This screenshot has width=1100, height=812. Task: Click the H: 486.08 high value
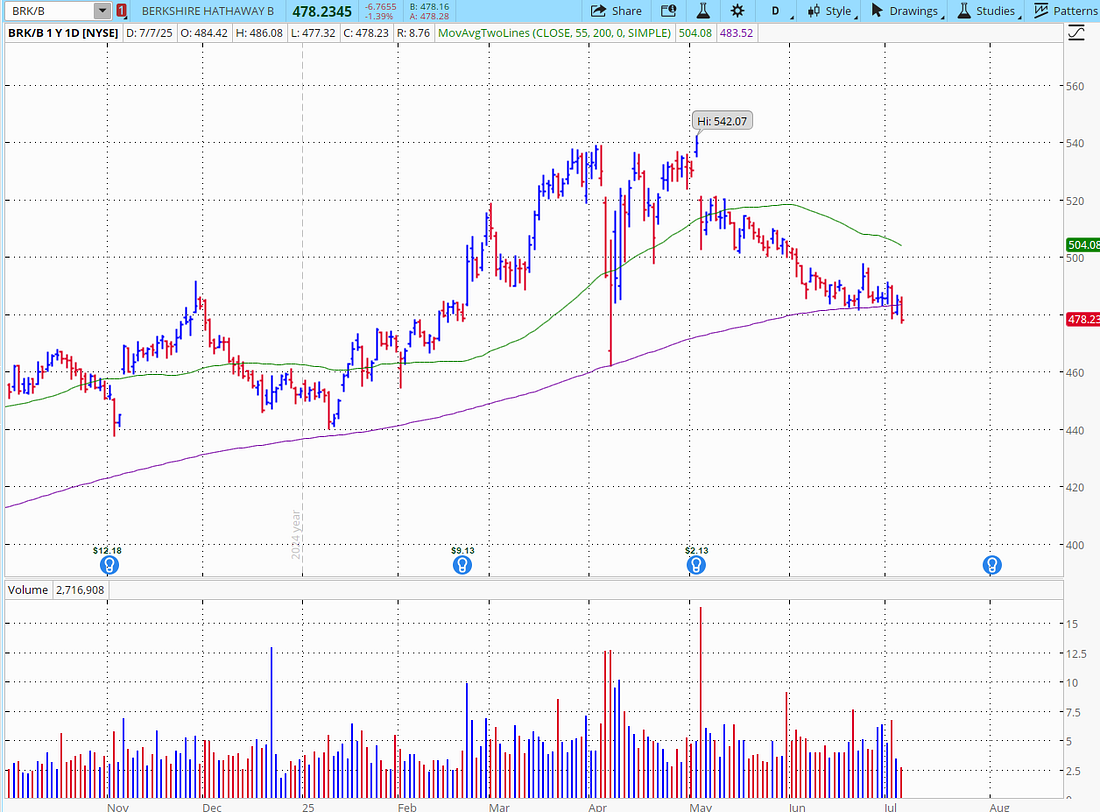click(x=260, y=33)
